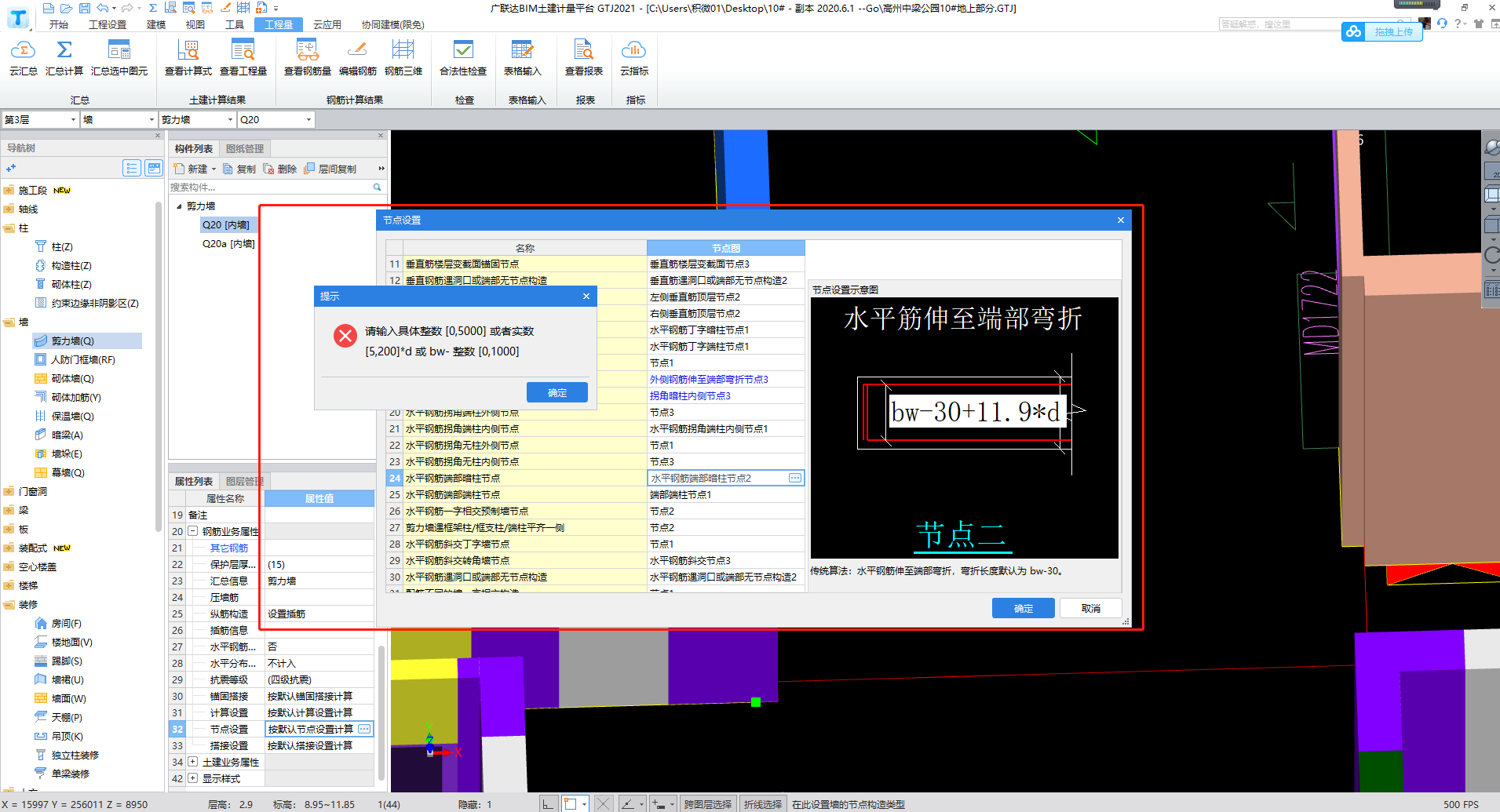Collapse 钢筋业务属性 group
1500x812 pixels.
(x=192, y=531)
